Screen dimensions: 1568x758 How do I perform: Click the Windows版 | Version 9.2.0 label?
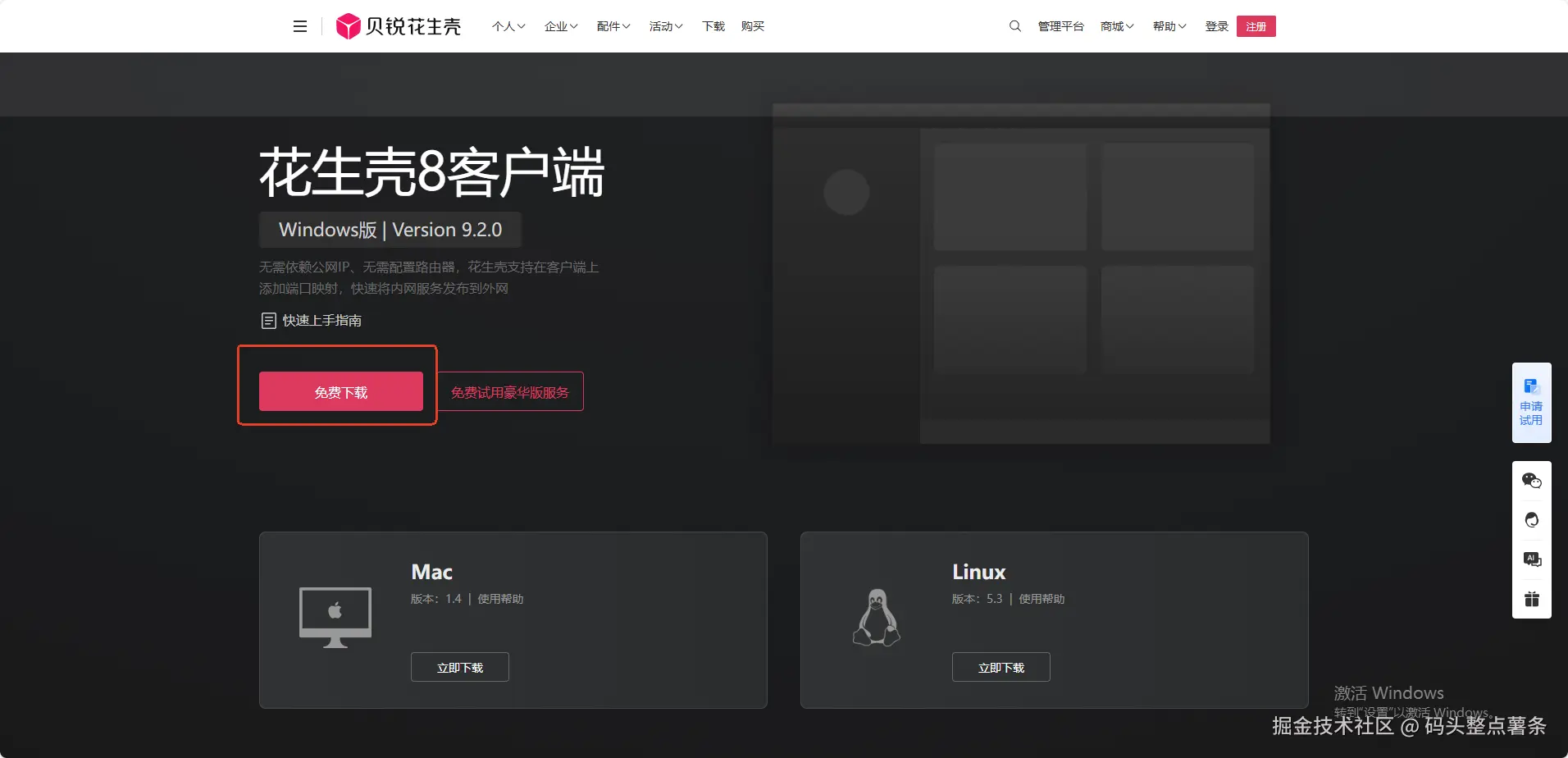point(390,230)
